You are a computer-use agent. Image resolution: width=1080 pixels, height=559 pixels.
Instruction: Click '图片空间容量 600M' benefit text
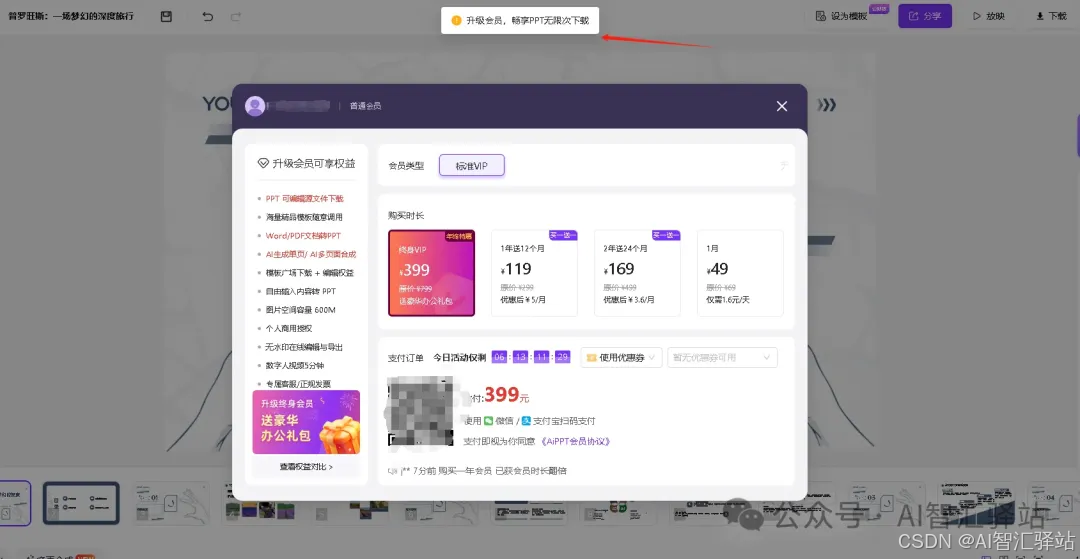click(300, 310)
